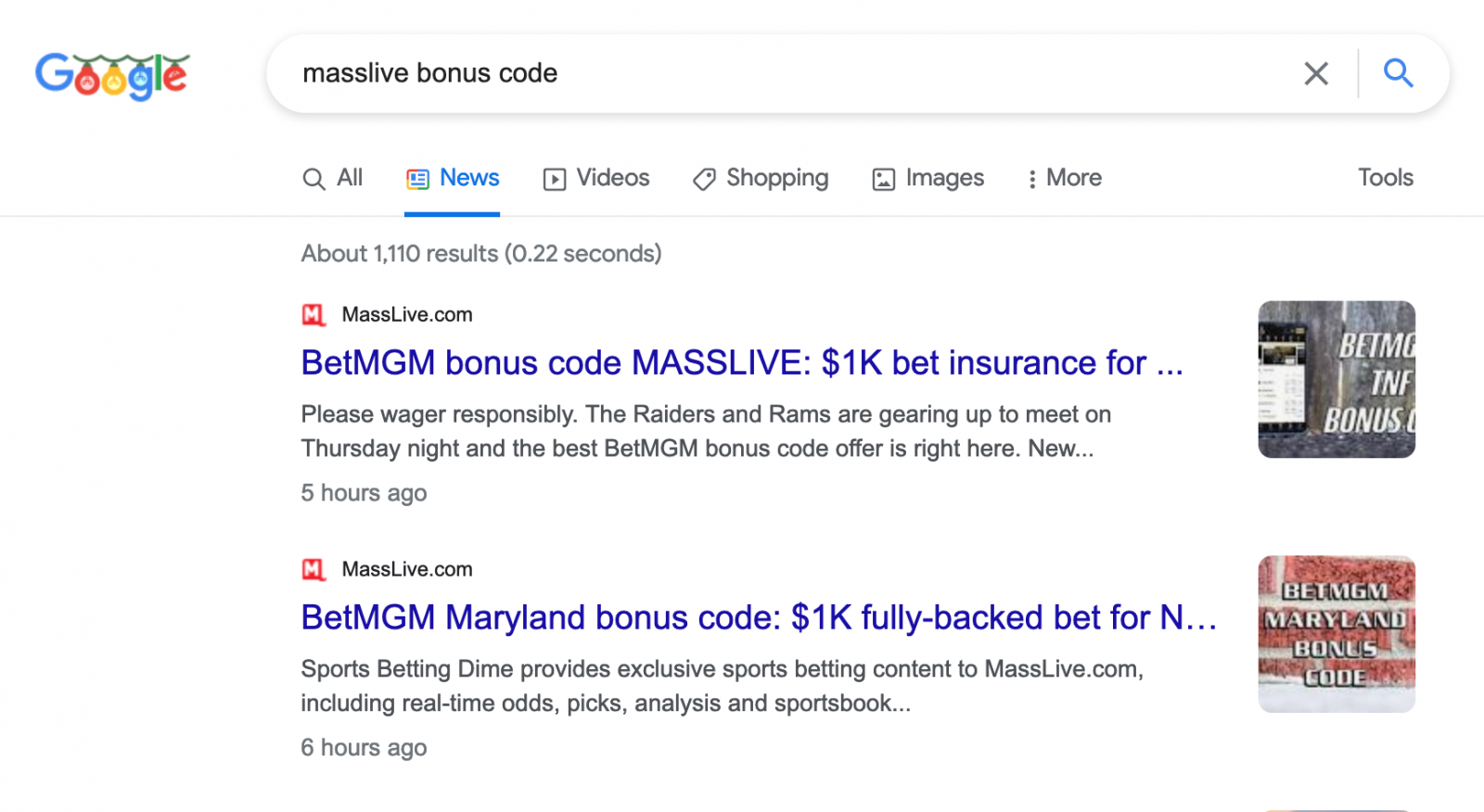The height and width of the screenshot is (812, 1484).
Task: Click the blue magnifying glass search icon
Action: click(x=1398, y=73)
